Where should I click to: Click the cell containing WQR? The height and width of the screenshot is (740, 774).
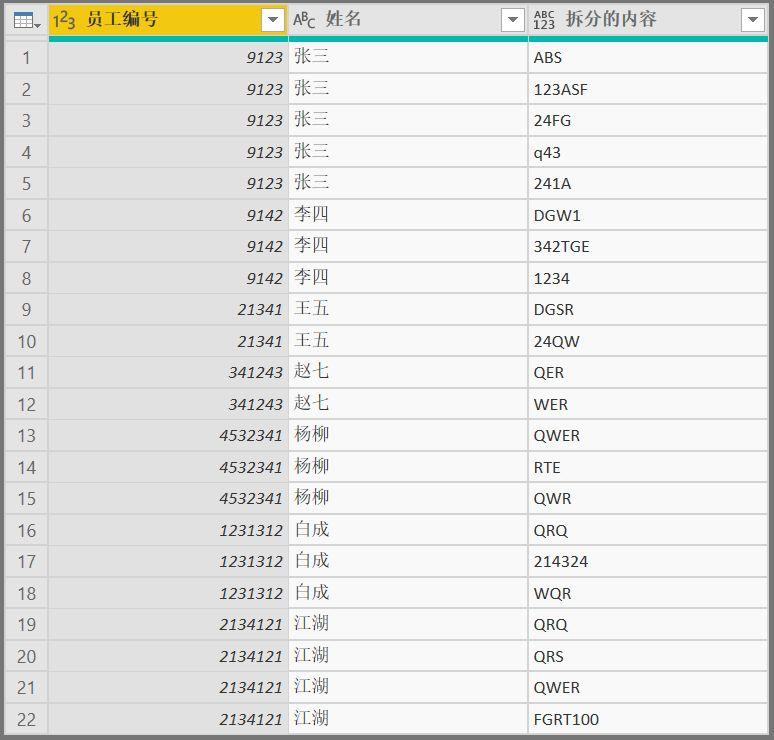[x=648, y=593]
